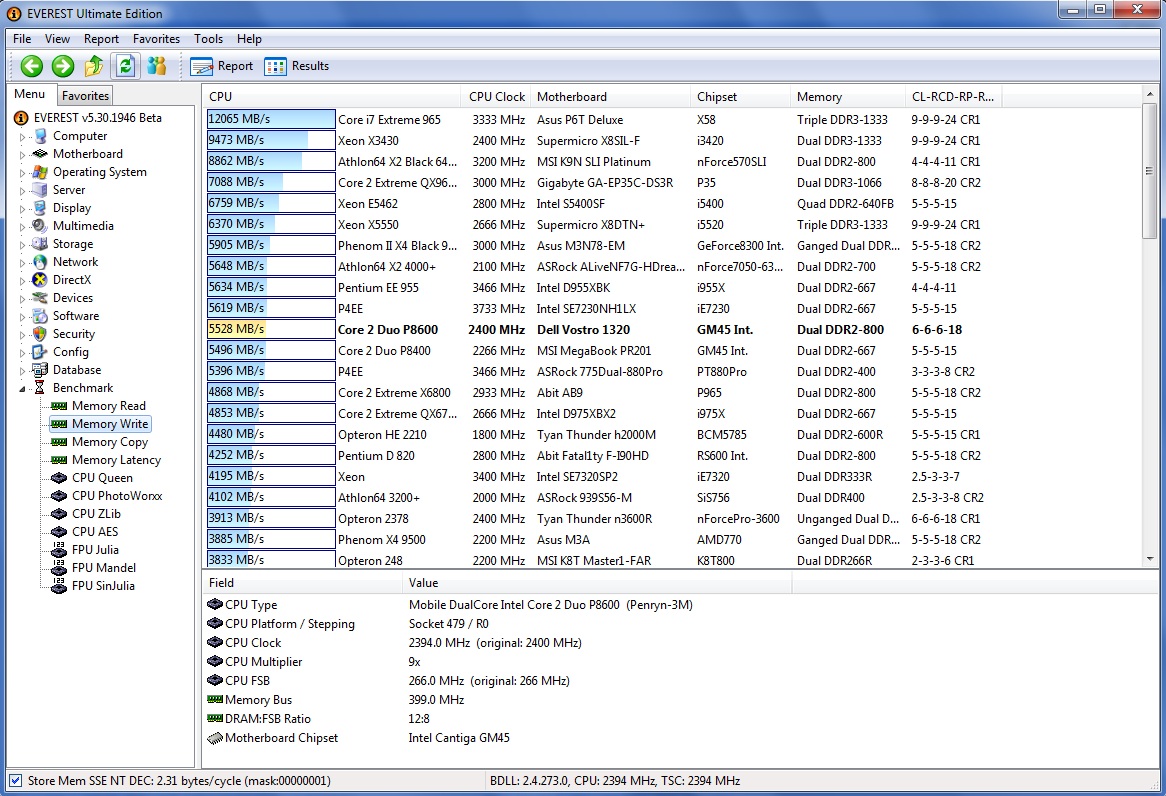This screenshot has height=796, width=1166.
Task: Select the Benchmark hourglass icon
Action: pyautogui.click(x=40, y=388)
